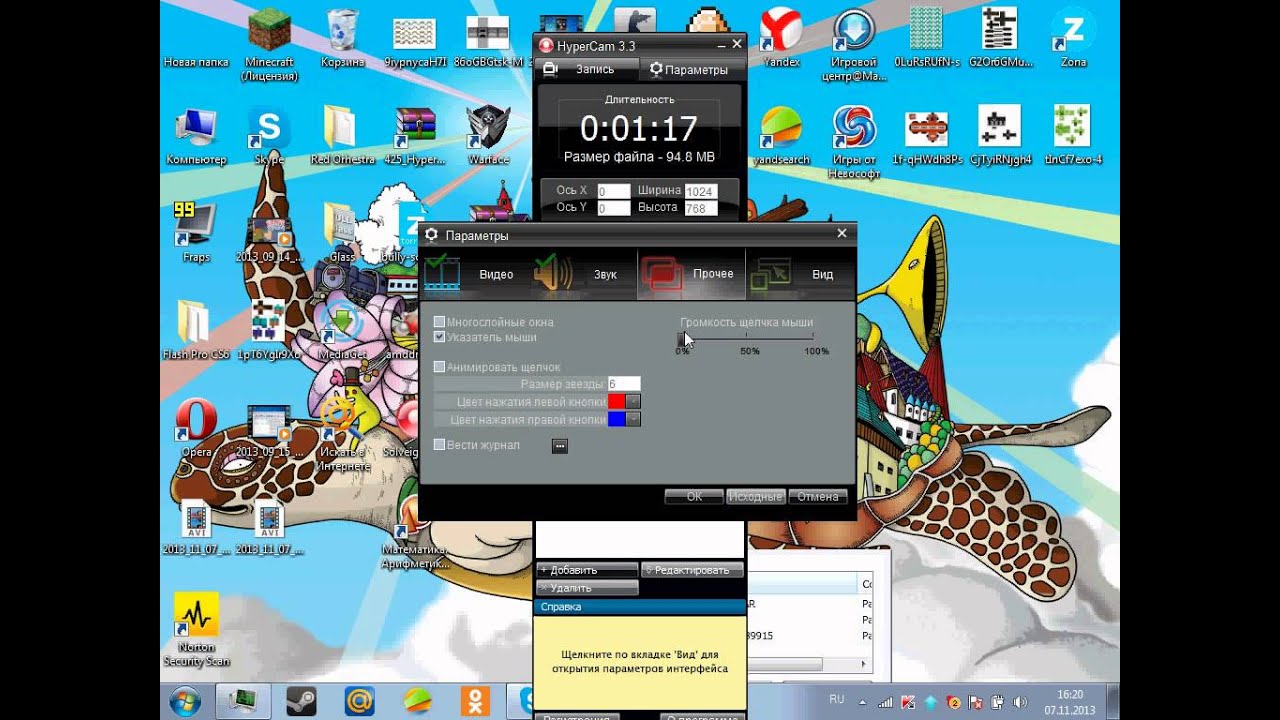1280x720 pixels.
Task: Select the Fraps desktop shortcut
Action: (x=196, y=232)
